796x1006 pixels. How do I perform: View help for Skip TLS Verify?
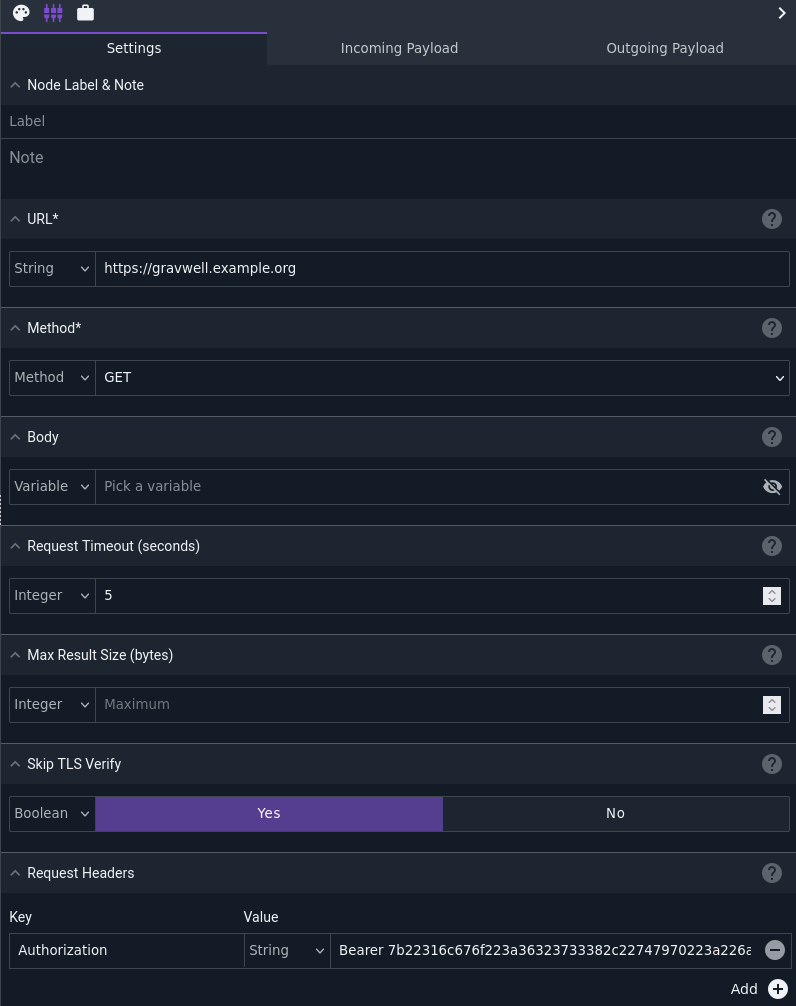click(772, 764)
